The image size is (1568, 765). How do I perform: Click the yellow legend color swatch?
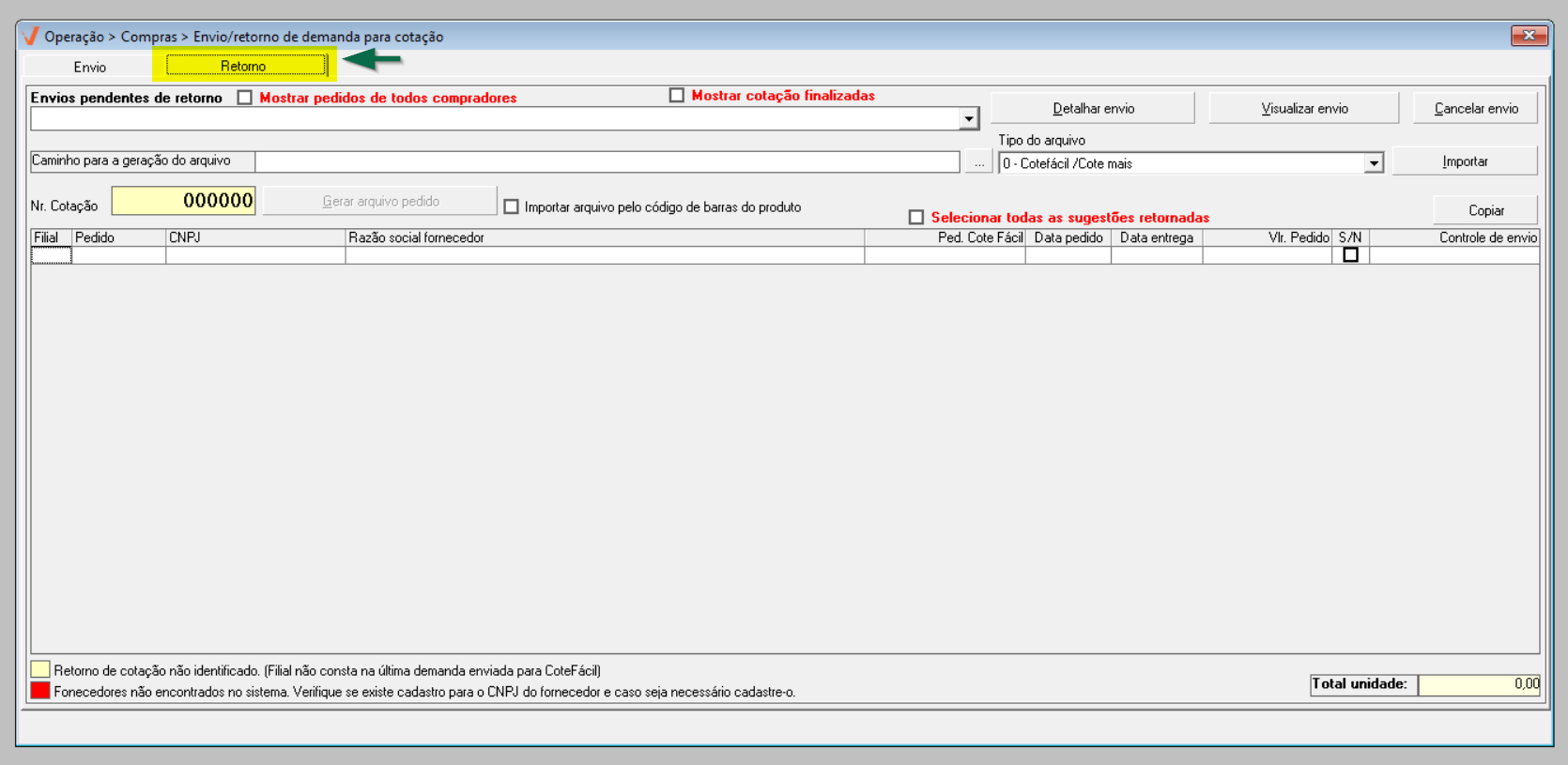click(40, 669)
